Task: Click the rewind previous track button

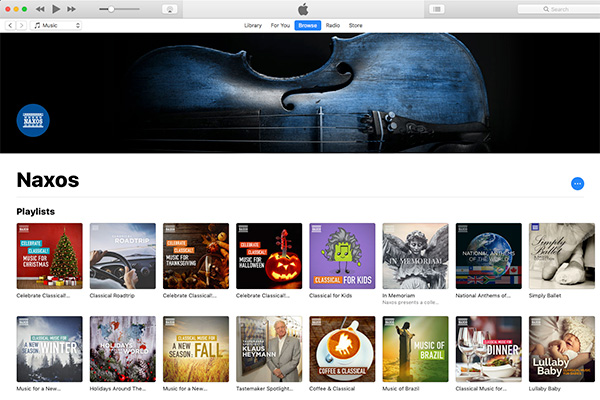Action: click(x=39, y=9)
